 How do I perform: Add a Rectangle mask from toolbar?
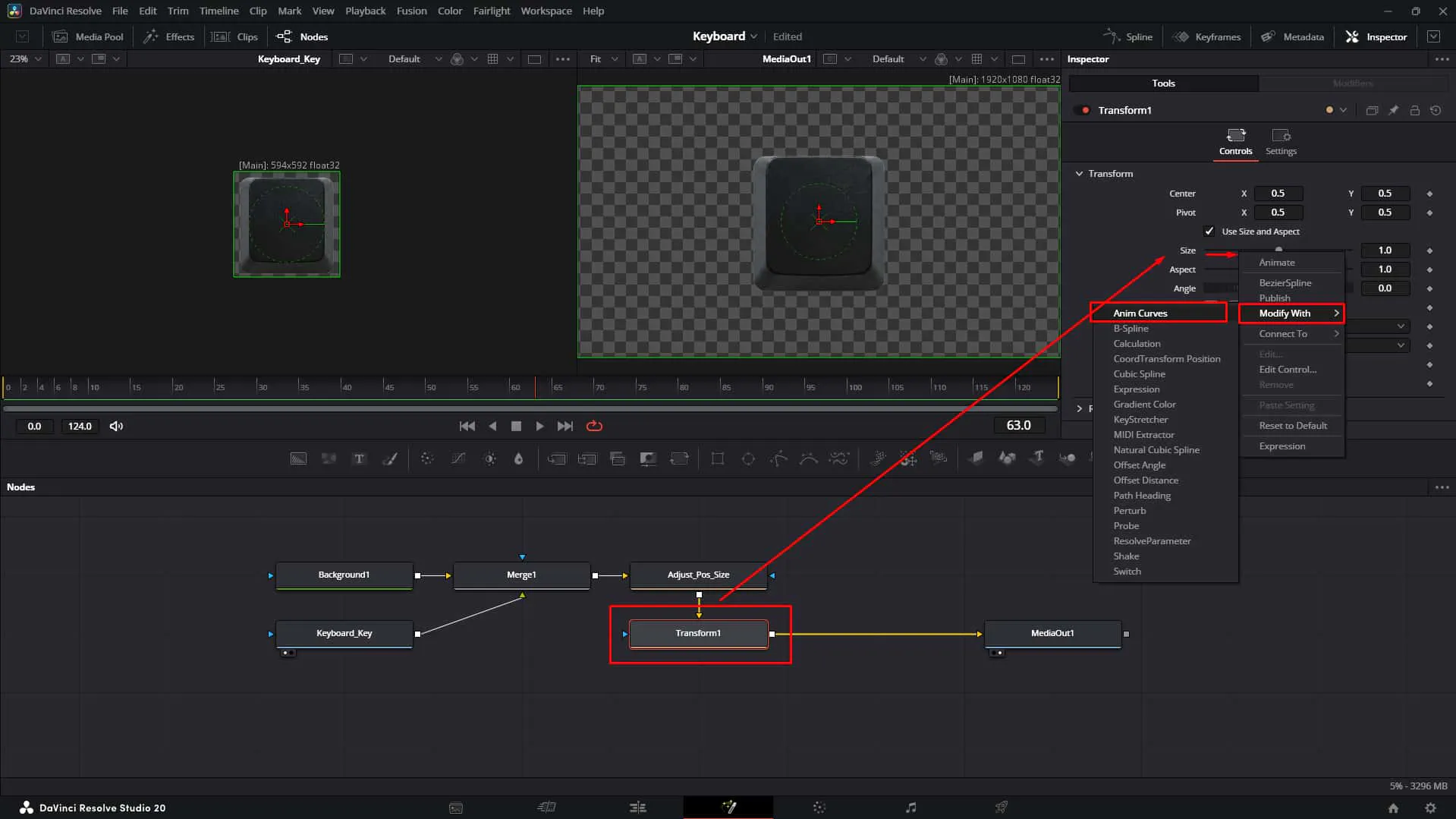point(717,458)
